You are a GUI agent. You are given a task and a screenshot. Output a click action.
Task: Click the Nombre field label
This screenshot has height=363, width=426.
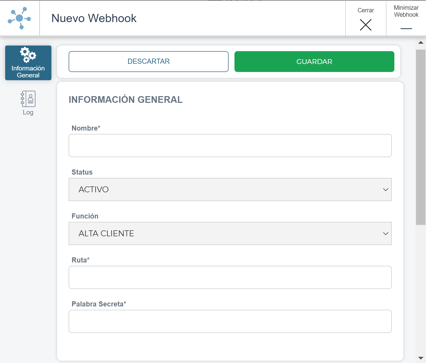click(x=86, y=128)
